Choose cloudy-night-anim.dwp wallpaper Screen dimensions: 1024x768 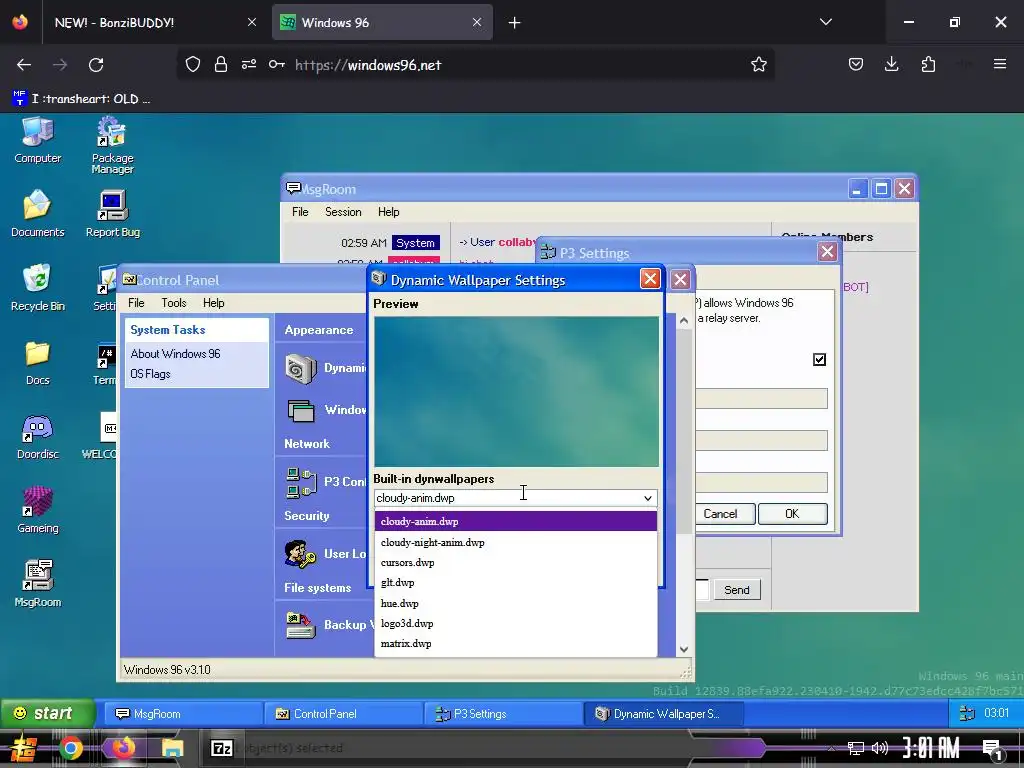pos(515,542)
